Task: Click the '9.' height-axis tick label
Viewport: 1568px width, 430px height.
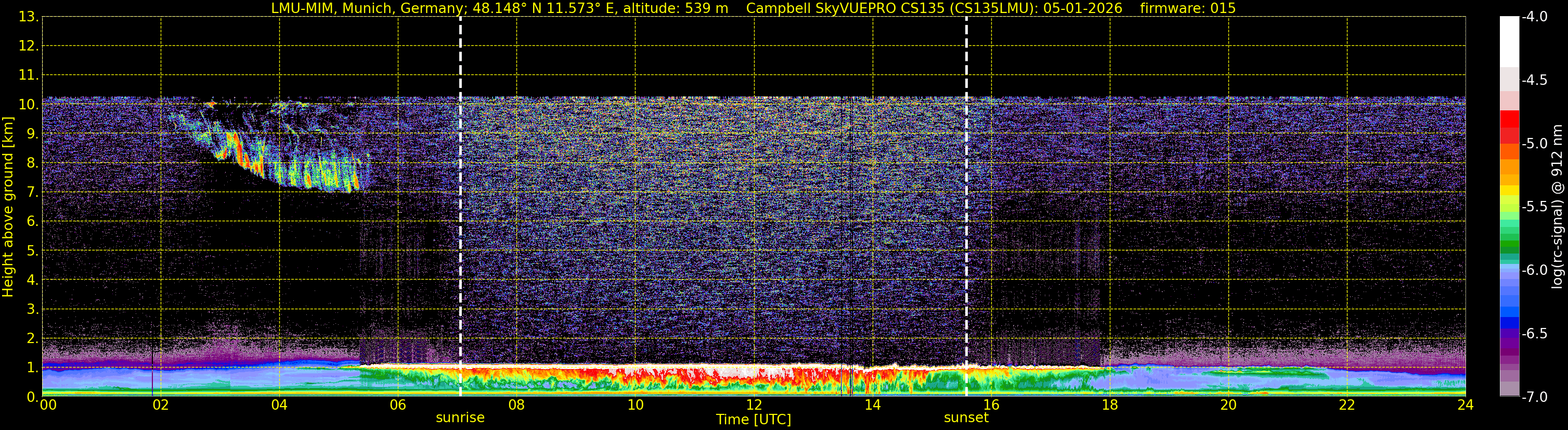Action: point(32,134)
